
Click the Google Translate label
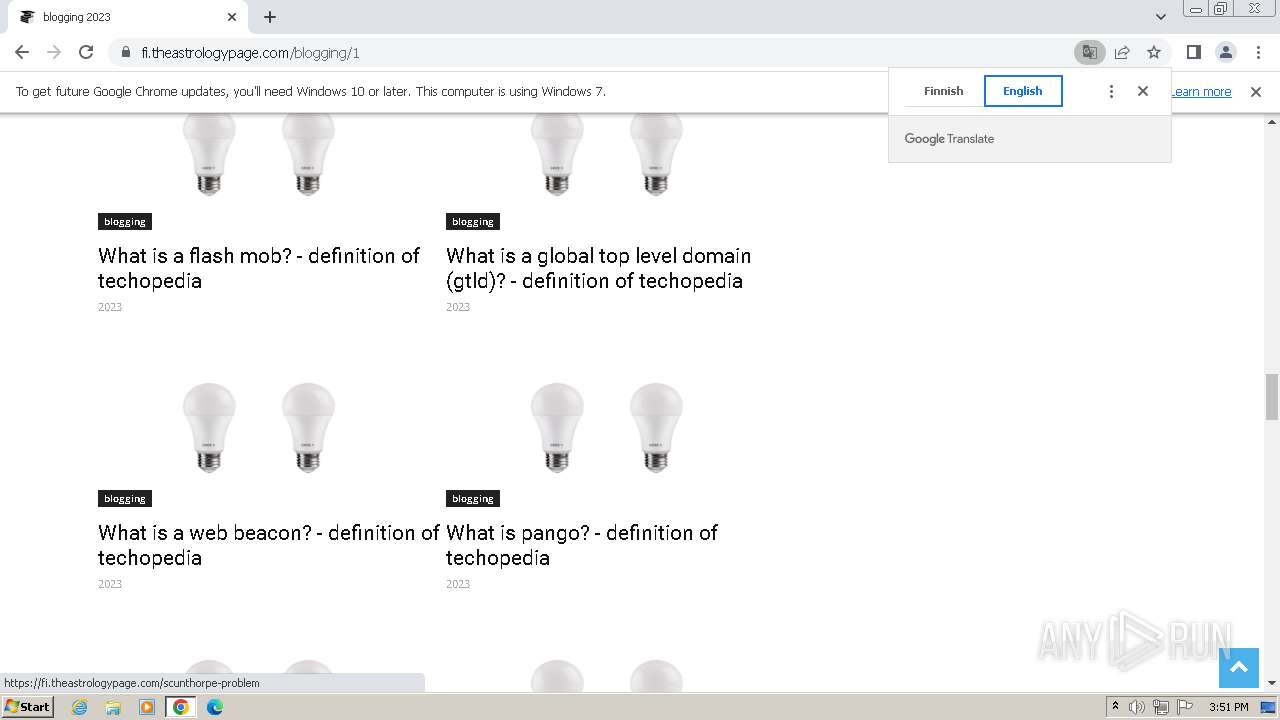(x=949, y=139)
